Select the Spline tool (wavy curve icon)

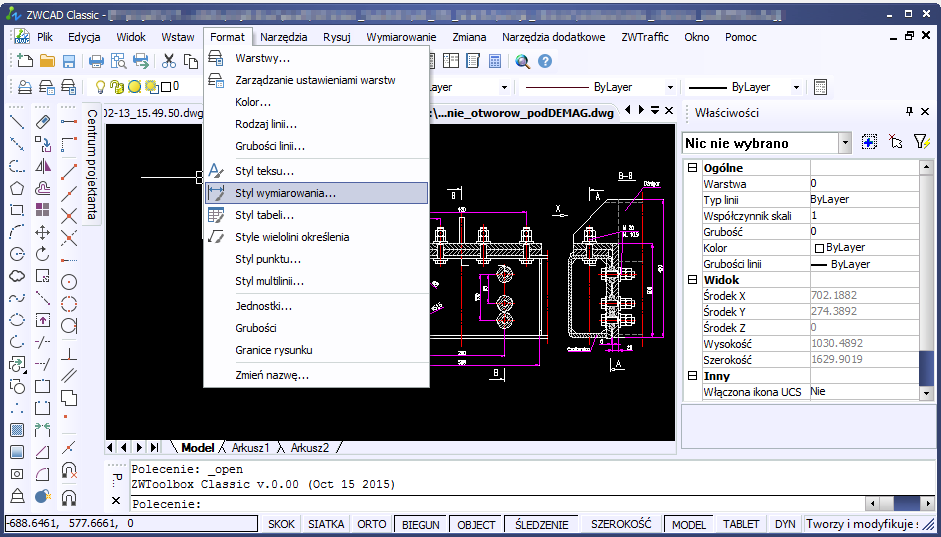click(17, 298)
